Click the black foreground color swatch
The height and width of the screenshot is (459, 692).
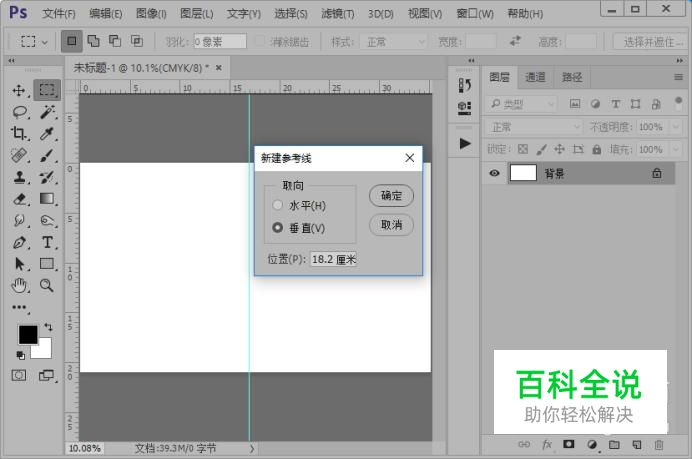[27, 334]
